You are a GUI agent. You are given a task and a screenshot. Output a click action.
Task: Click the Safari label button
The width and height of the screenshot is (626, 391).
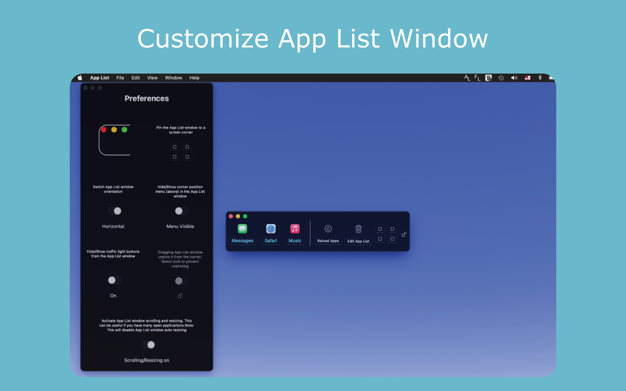[x=271, y=240]
